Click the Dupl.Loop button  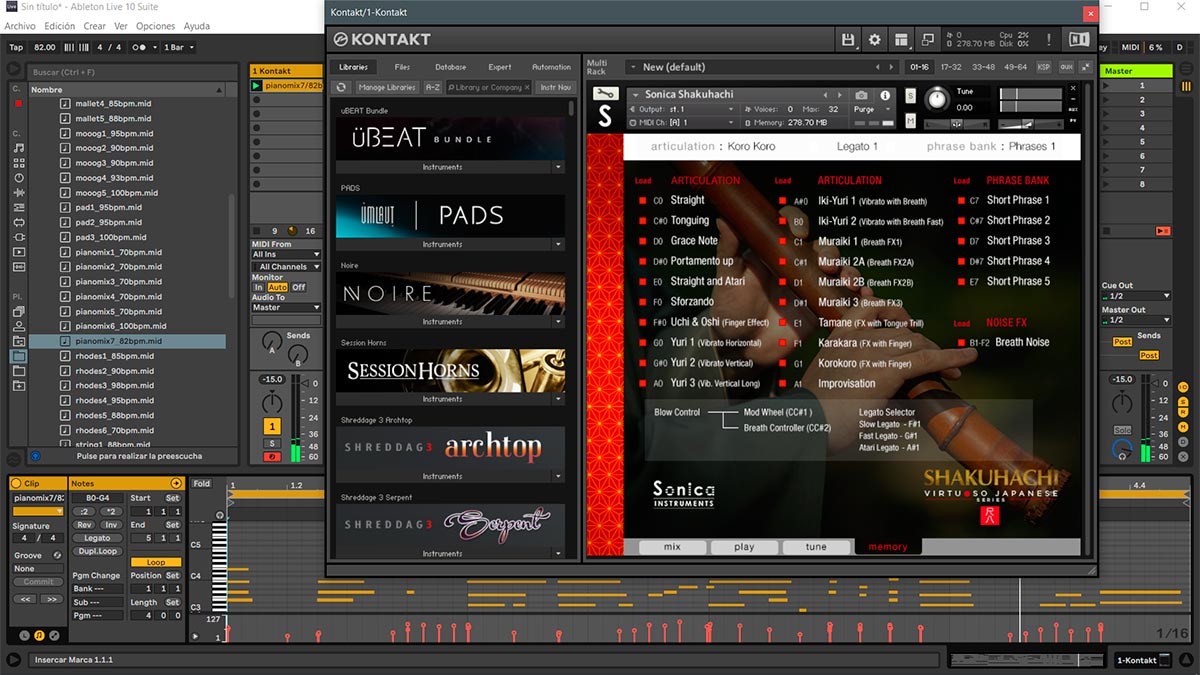pos(97,551)
